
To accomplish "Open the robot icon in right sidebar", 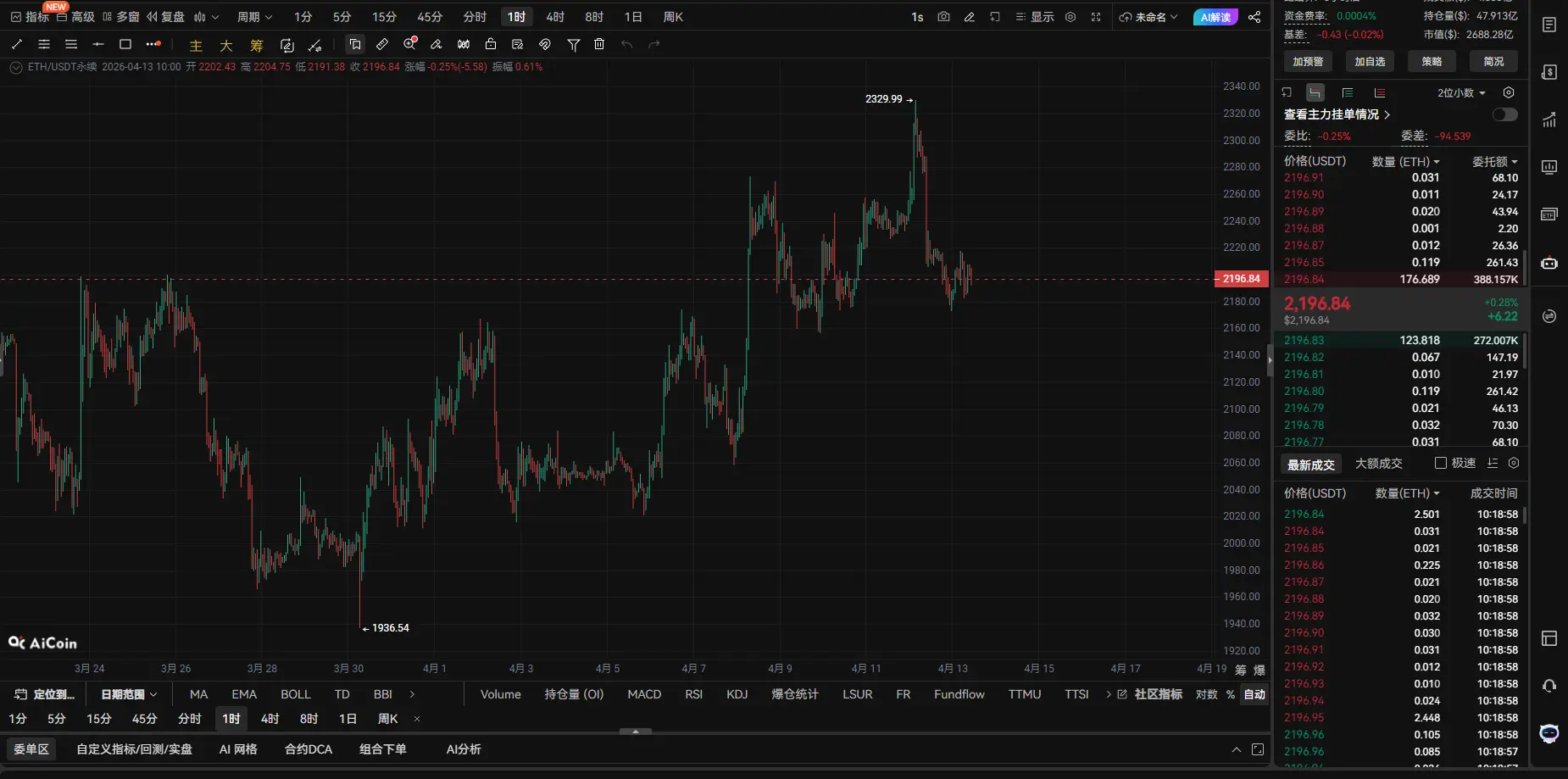I will [1549, 263].
